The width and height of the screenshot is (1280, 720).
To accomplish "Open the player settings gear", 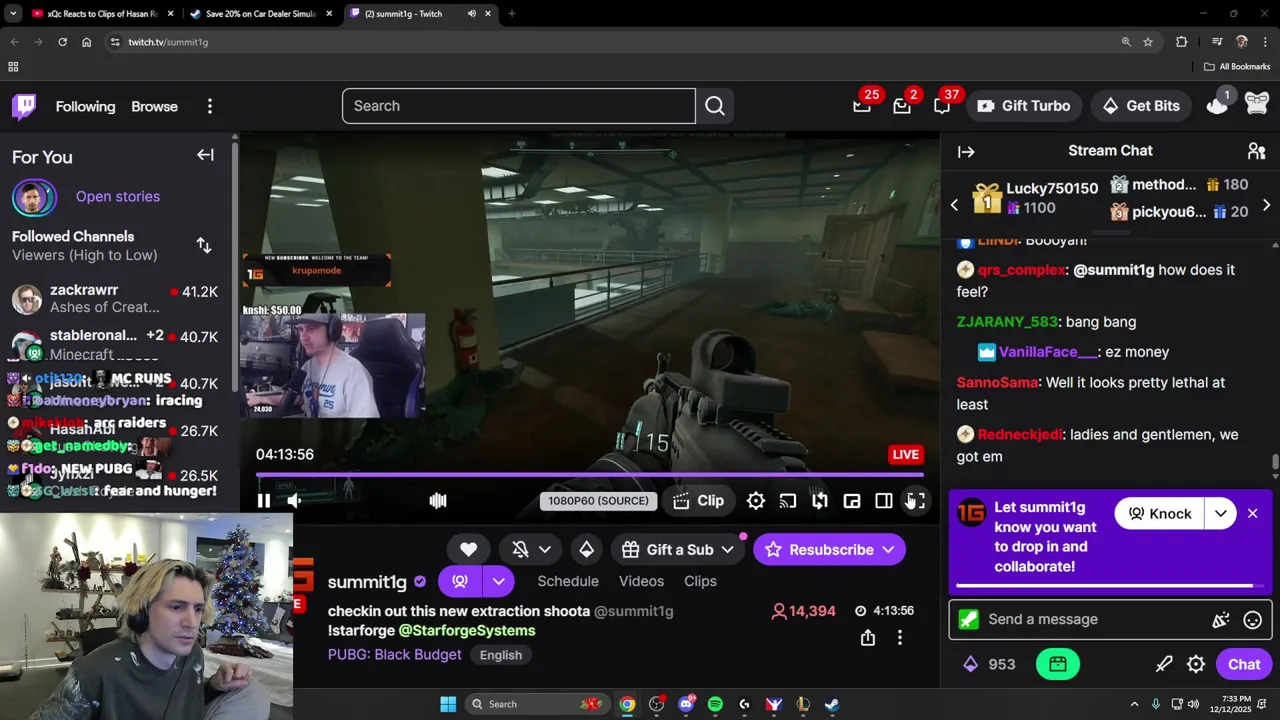I will click(756, 501).
